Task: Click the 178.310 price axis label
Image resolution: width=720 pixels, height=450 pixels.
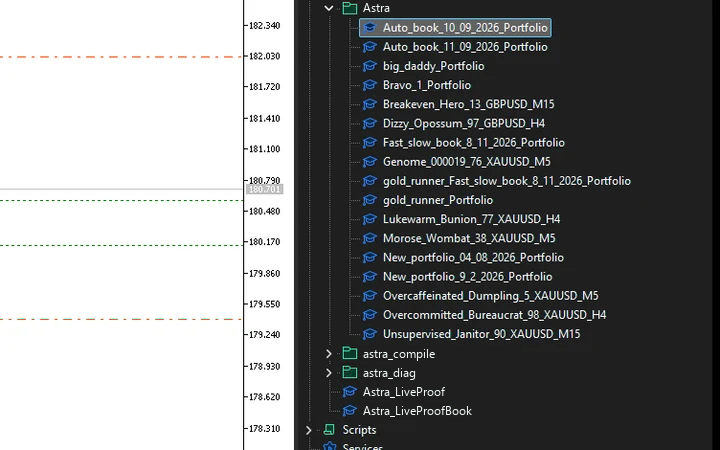Action: pos(264,429)
